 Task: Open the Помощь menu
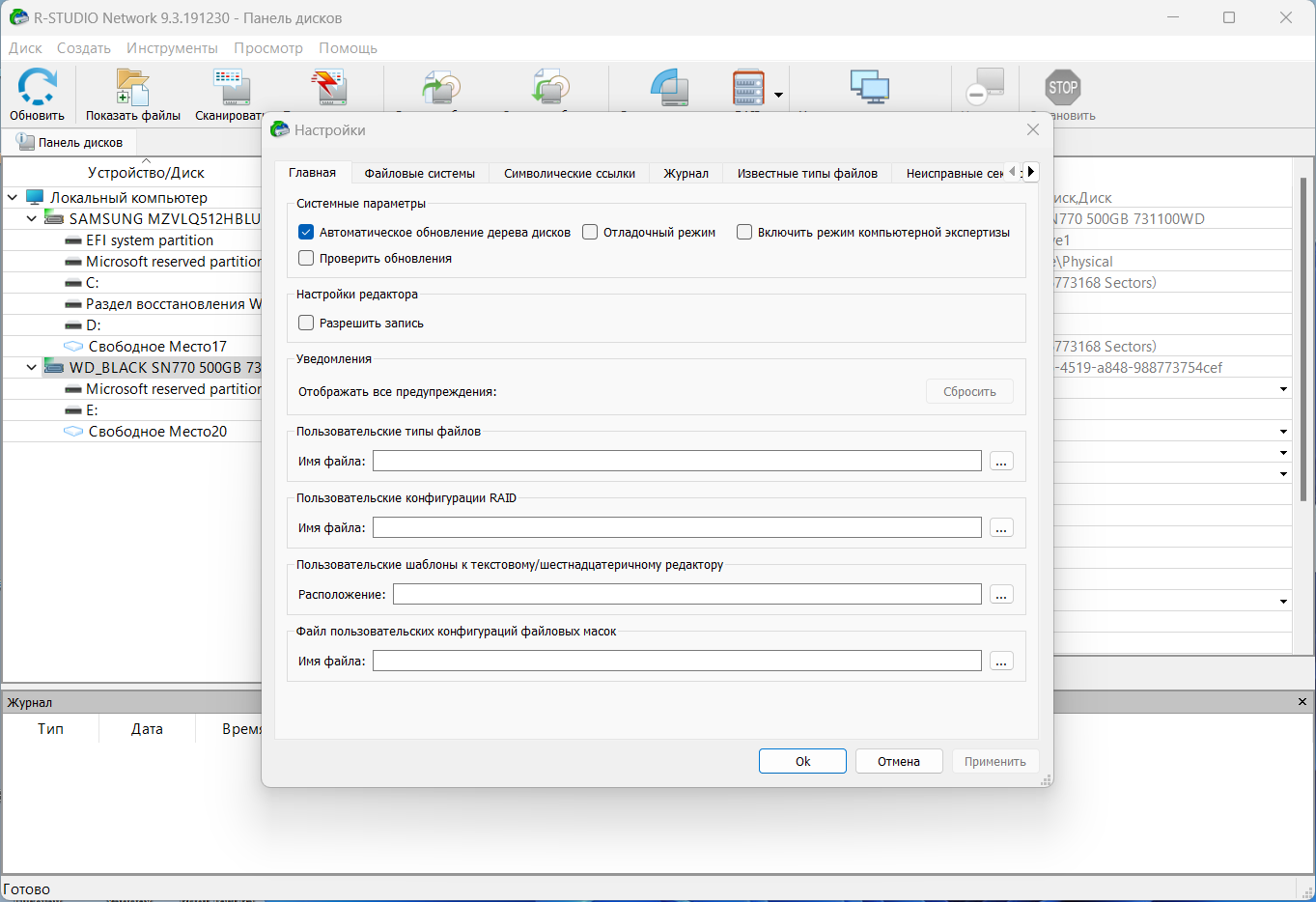click(349, 48)
